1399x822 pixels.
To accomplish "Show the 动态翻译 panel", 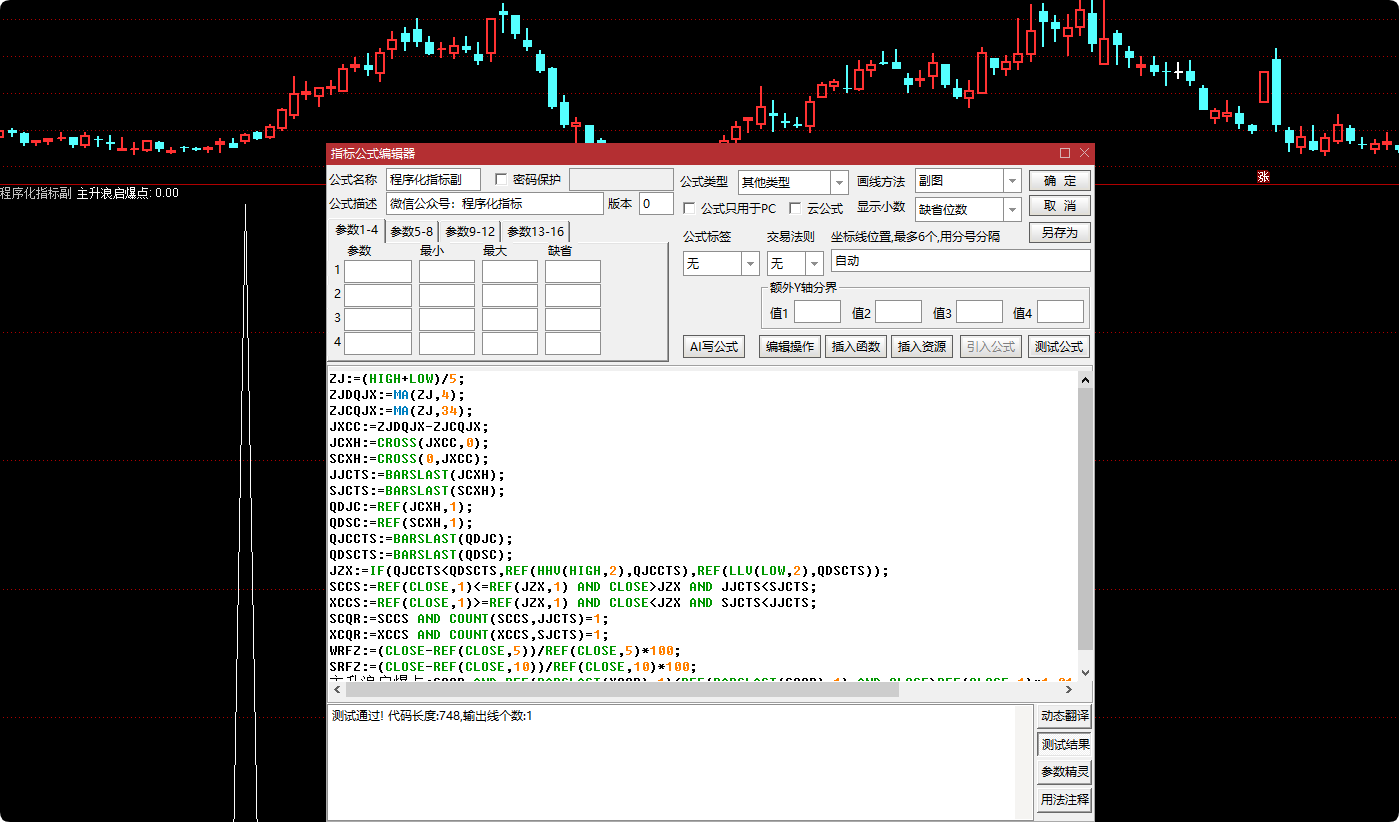I will 1064,716.
